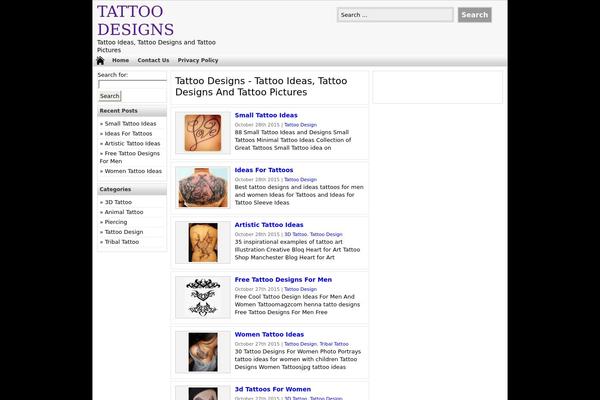The image size is (600, 400).
Task: Click the '35 inspirational examples' excerpt text
Action: tap(297, 250)
